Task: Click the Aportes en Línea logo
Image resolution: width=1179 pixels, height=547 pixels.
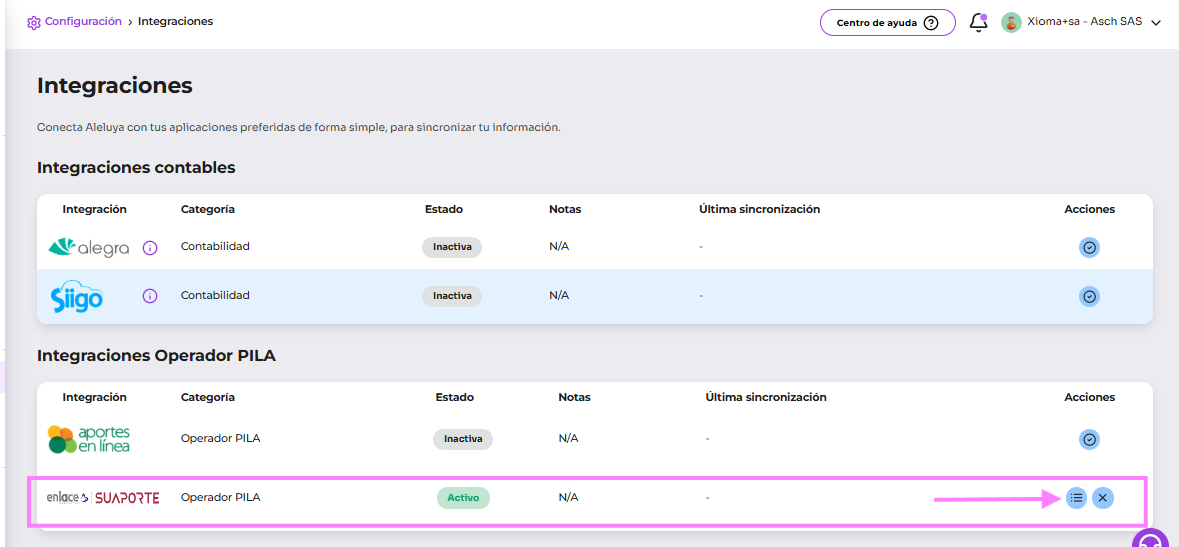Action: [x=89, y=439]
